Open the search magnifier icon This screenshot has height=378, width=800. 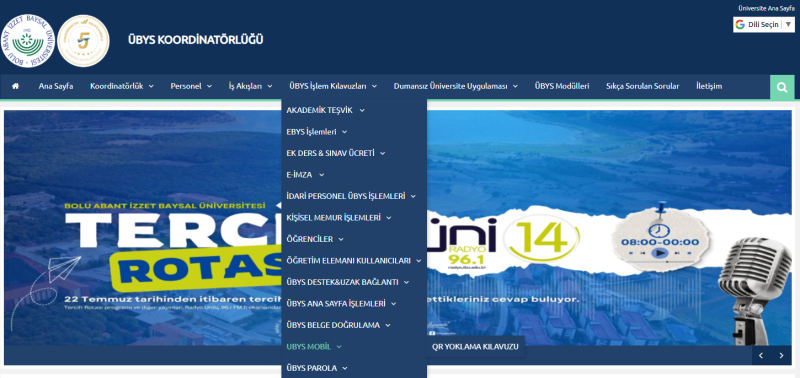pyautogui.click(x=782, y=87)
